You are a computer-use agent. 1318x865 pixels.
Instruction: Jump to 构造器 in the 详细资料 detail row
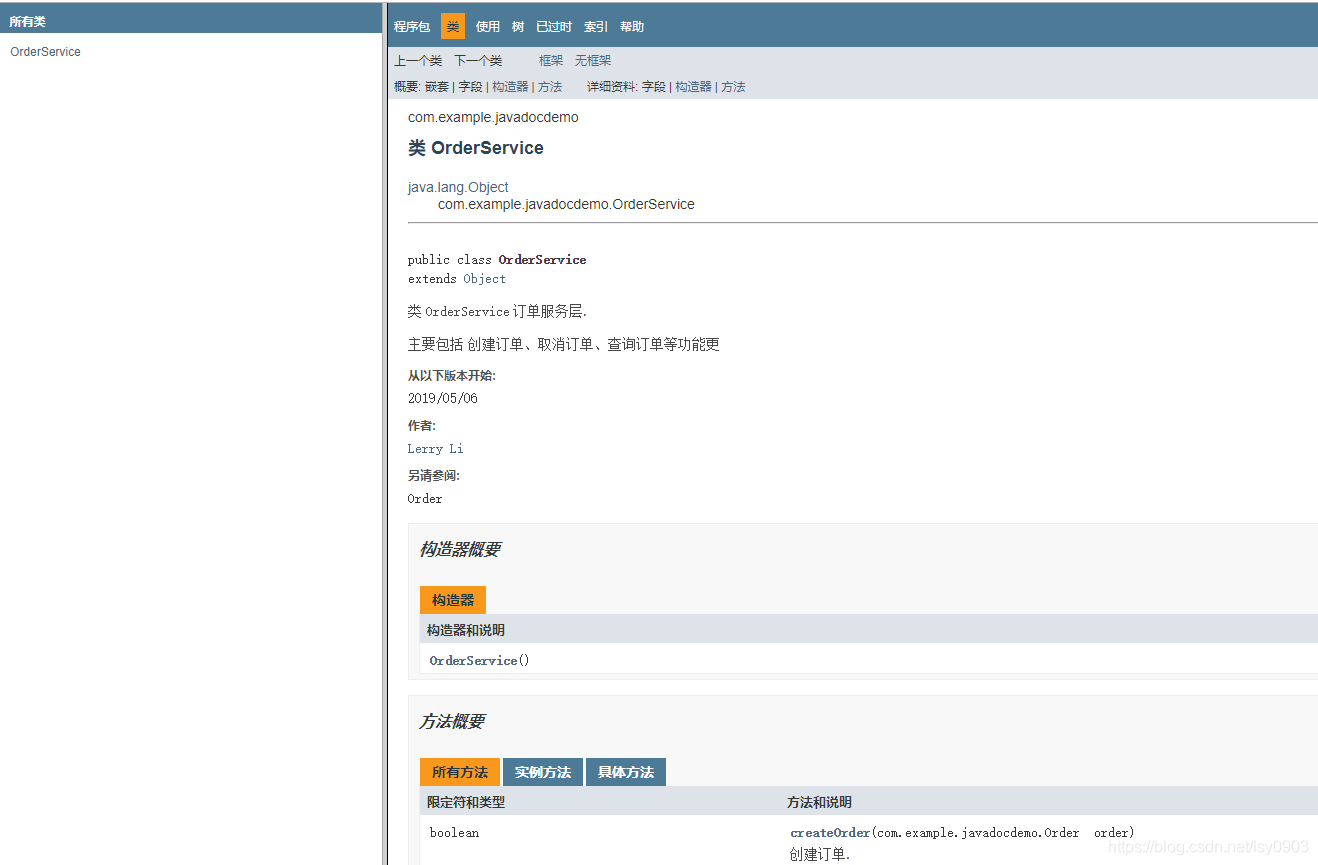pyautogui.click(x=694, y=87)
